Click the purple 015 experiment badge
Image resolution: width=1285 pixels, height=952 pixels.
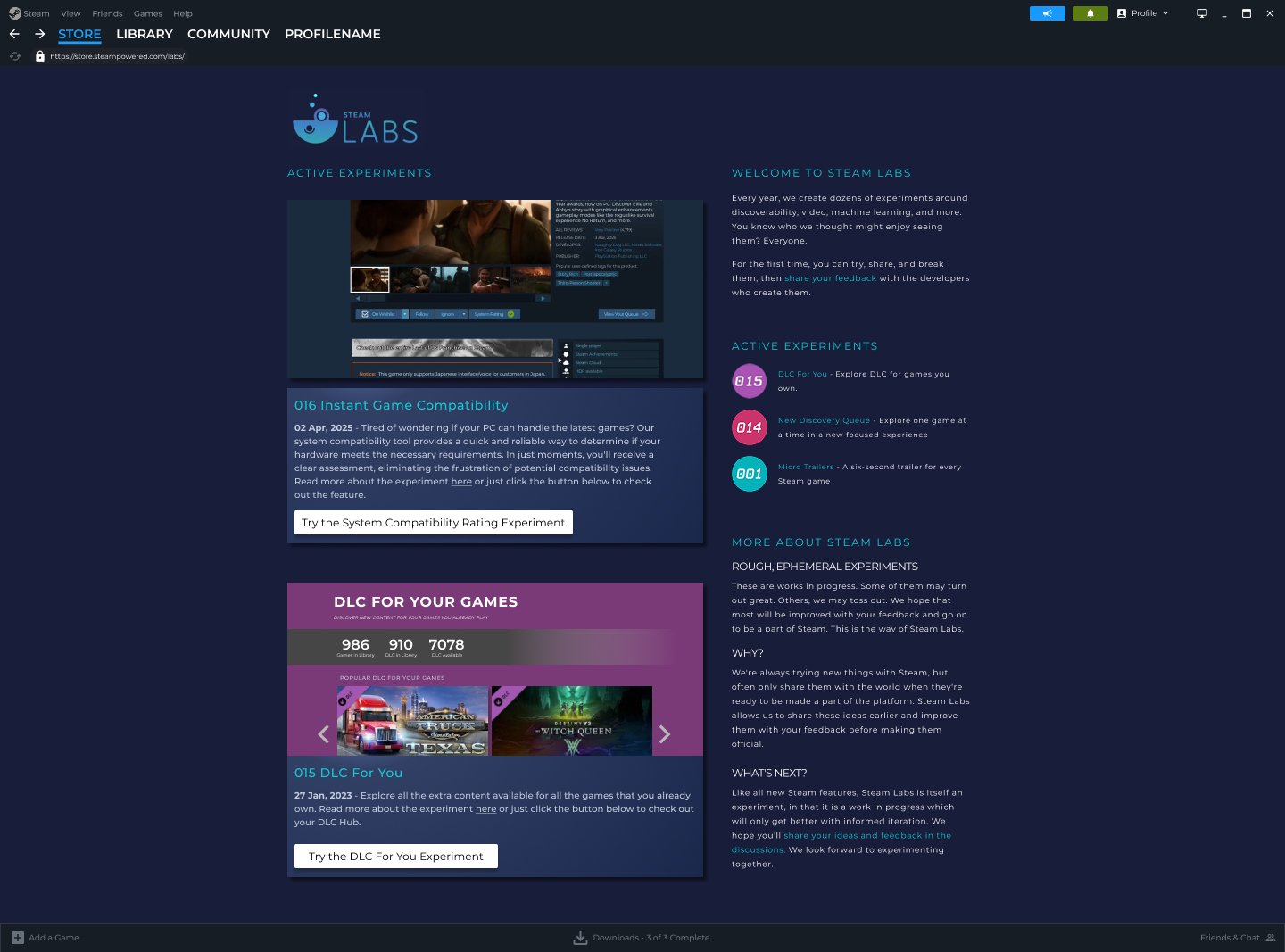[749, 381]
